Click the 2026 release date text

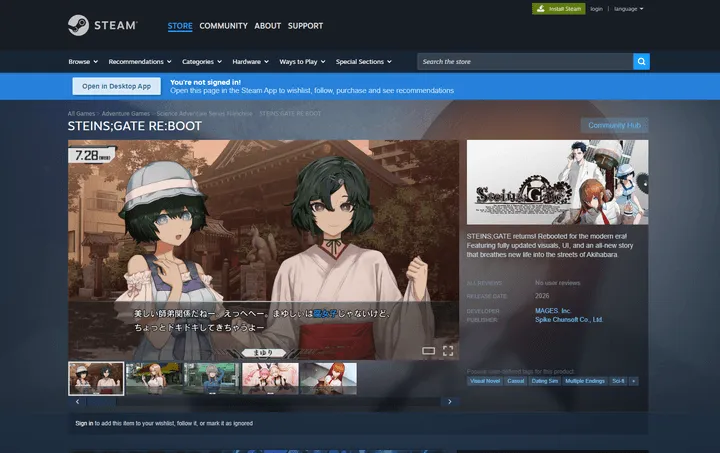[542, 296]
